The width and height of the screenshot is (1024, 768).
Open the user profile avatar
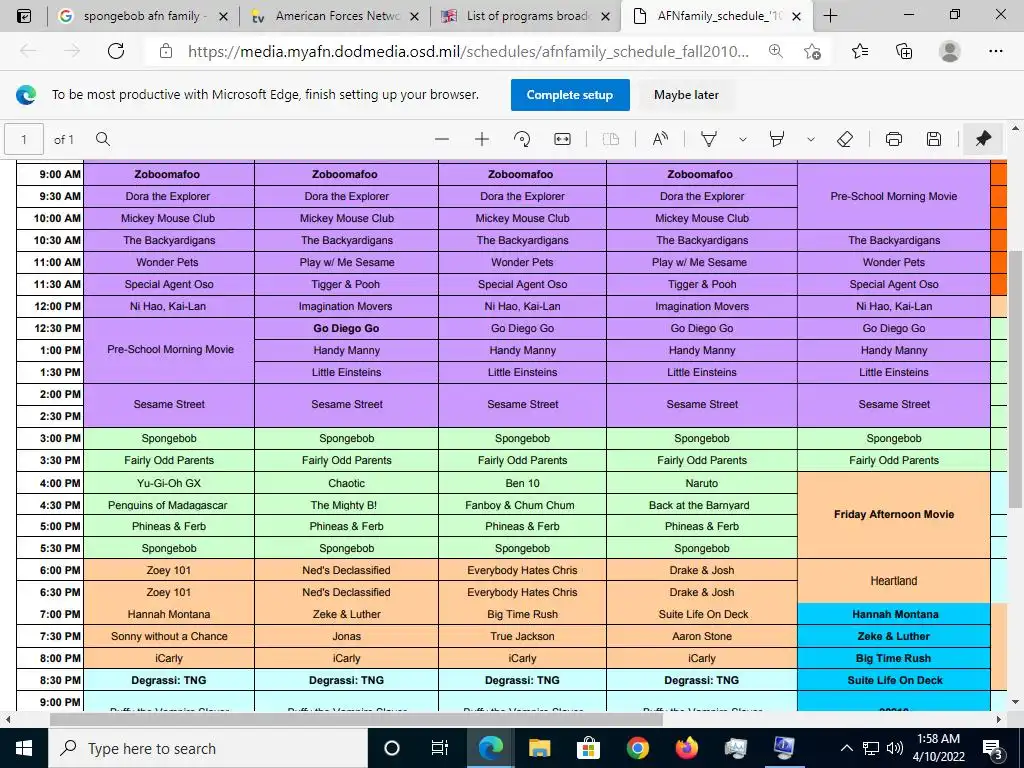(x=950, y=51)
